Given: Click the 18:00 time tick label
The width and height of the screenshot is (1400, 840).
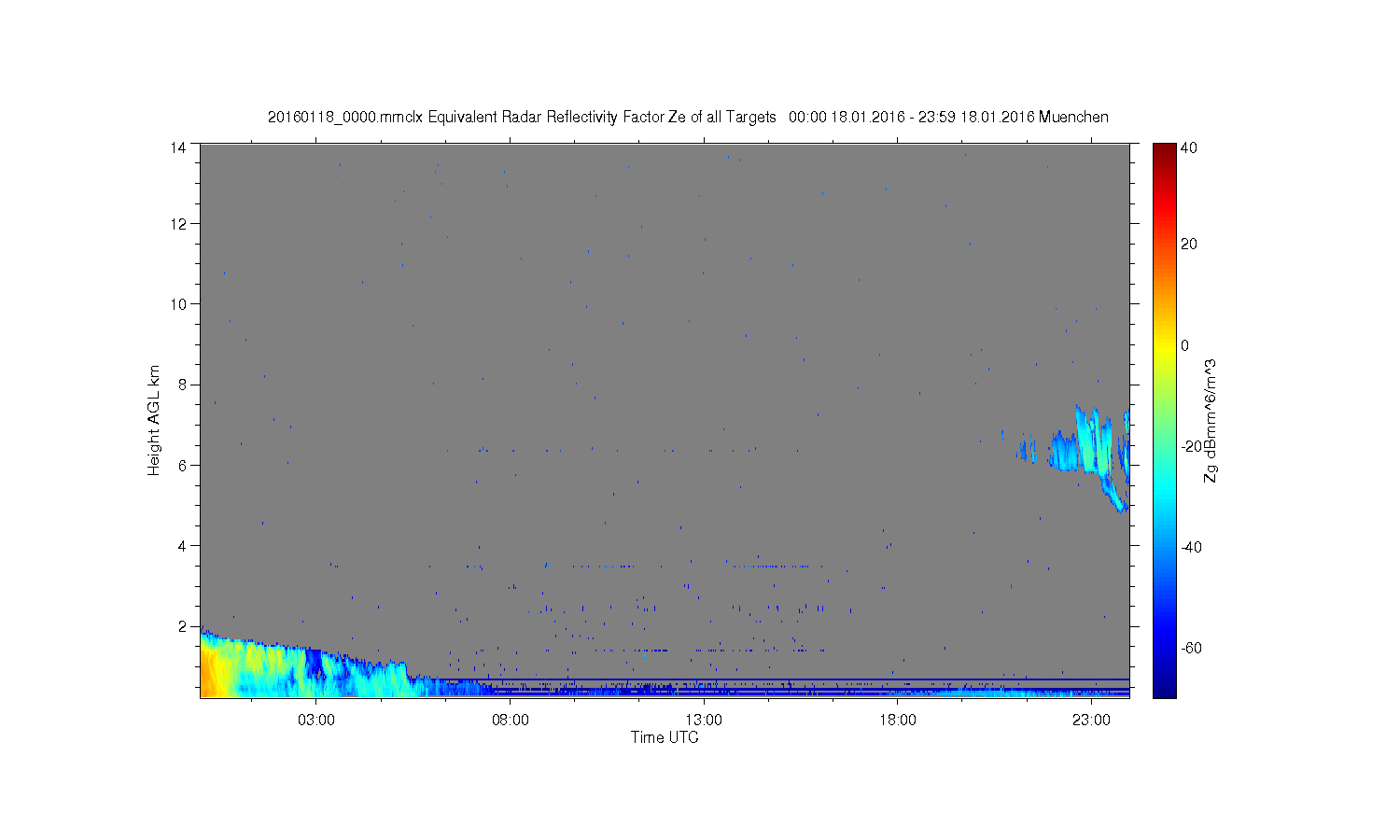Looking at the screenshot, I should pos(898,721).
